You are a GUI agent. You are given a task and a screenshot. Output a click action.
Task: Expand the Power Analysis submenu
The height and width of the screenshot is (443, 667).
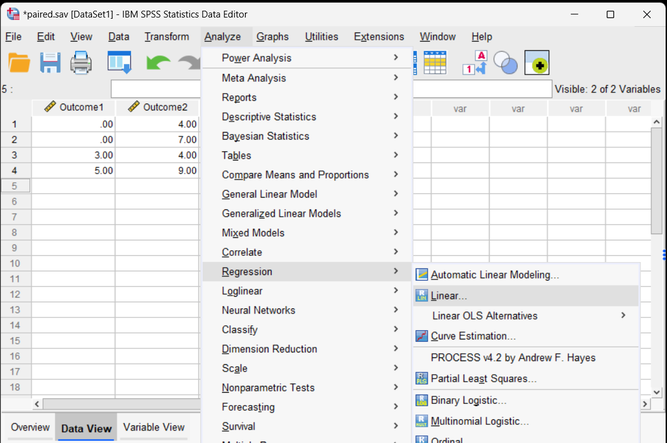click(x=307, y=58)
